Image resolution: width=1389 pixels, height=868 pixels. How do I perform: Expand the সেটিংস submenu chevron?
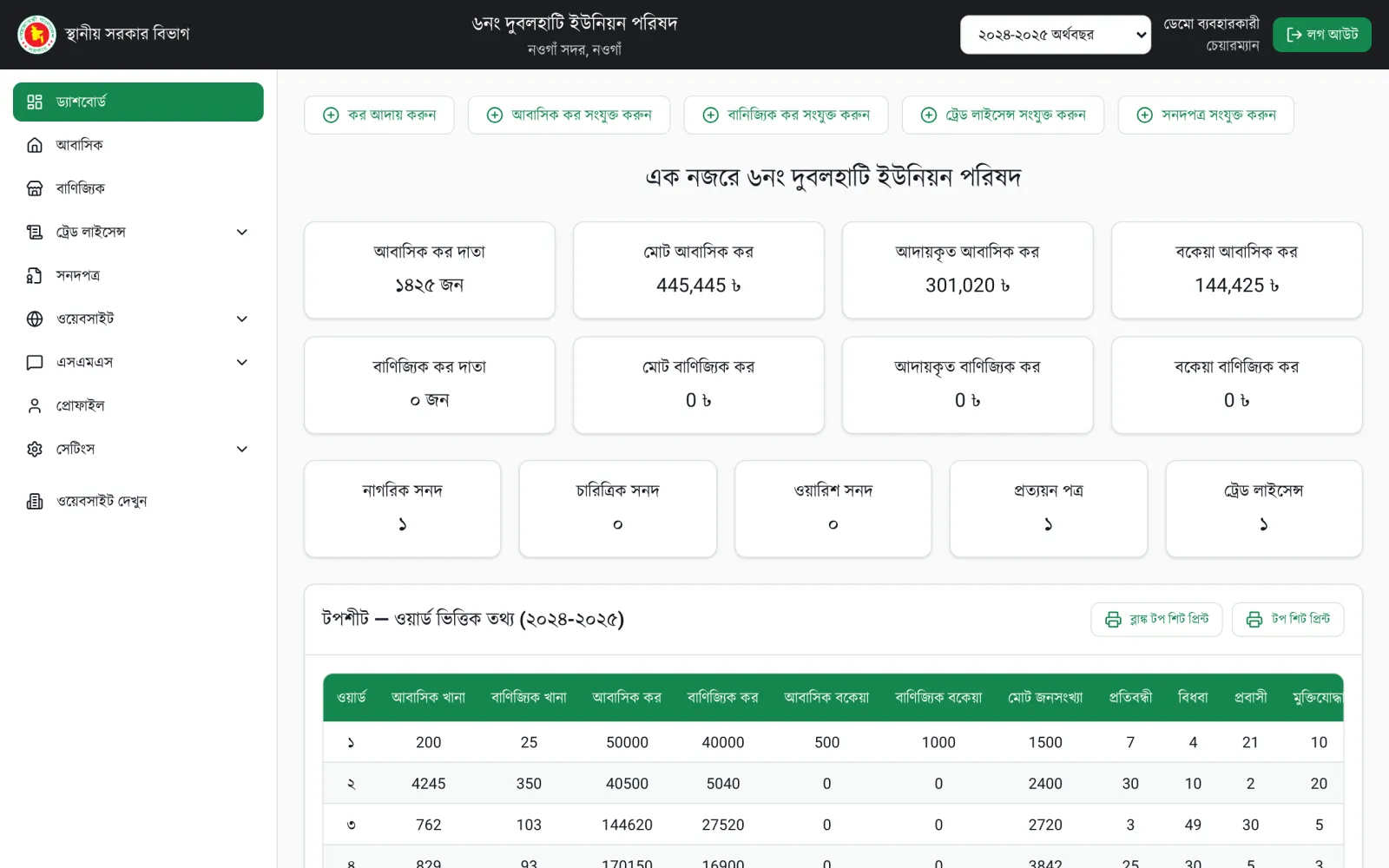[x=242, y=449]
